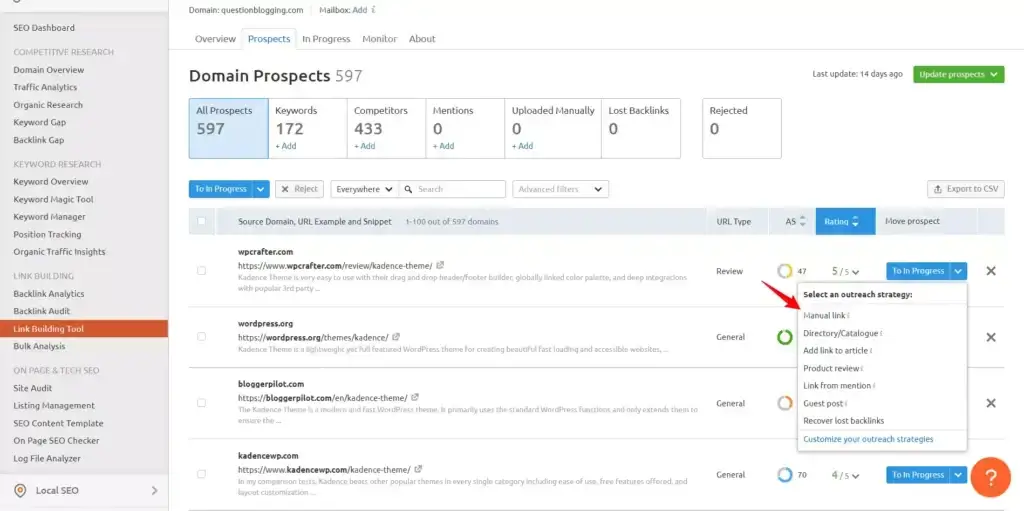The height and width of the screenshot is (511, 1024).
Task: Remove wordpress.org prospect with X icon
Action: (x=991, y=337)
